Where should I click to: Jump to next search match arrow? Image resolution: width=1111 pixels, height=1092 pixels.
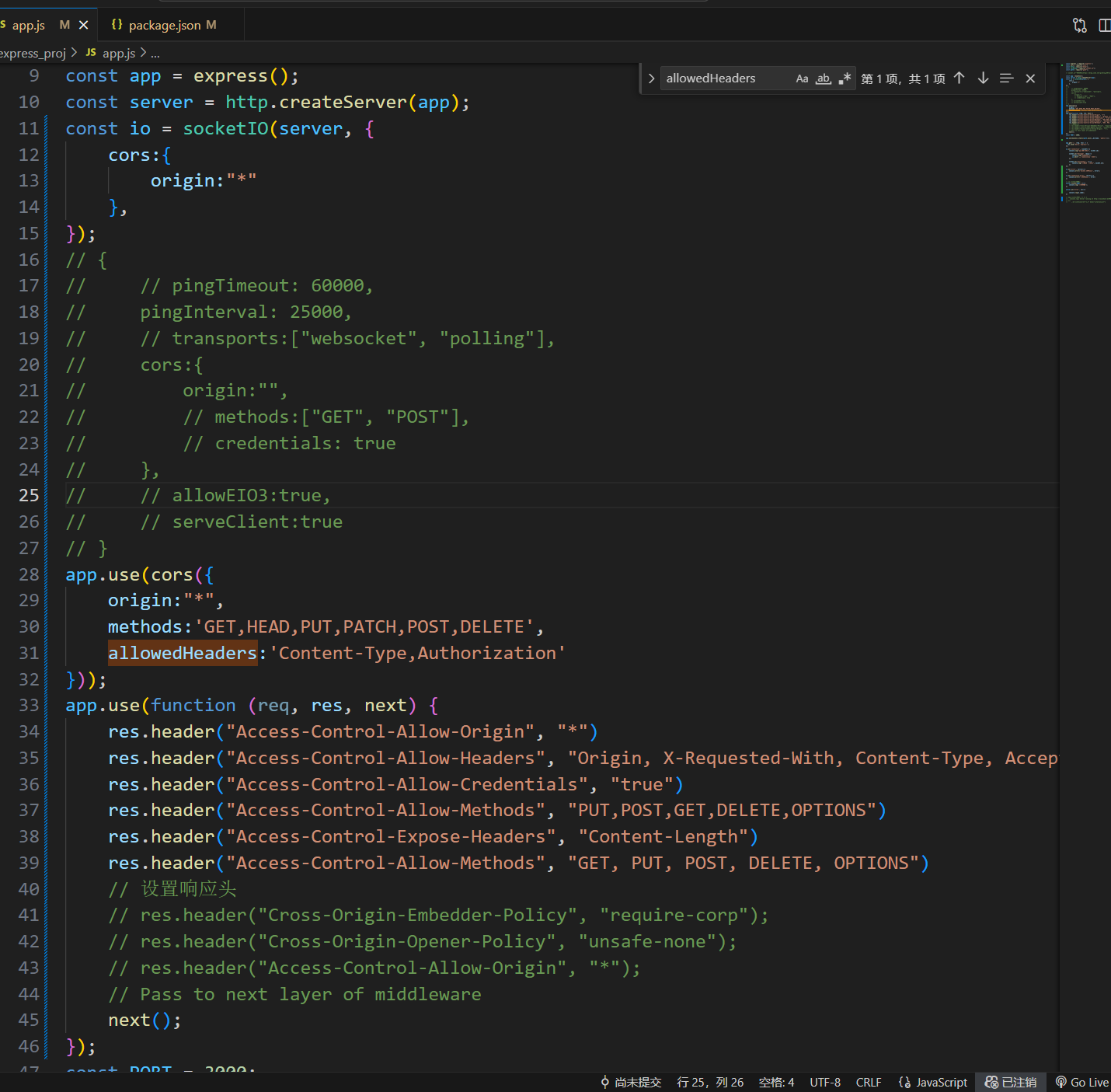pos(983,78)
